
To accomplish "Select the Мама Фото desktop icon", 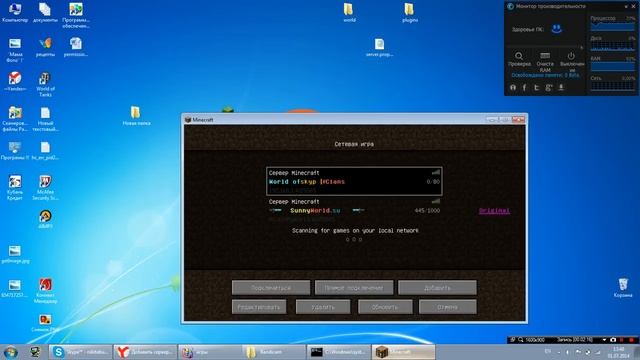I will [x=15, y=50].
